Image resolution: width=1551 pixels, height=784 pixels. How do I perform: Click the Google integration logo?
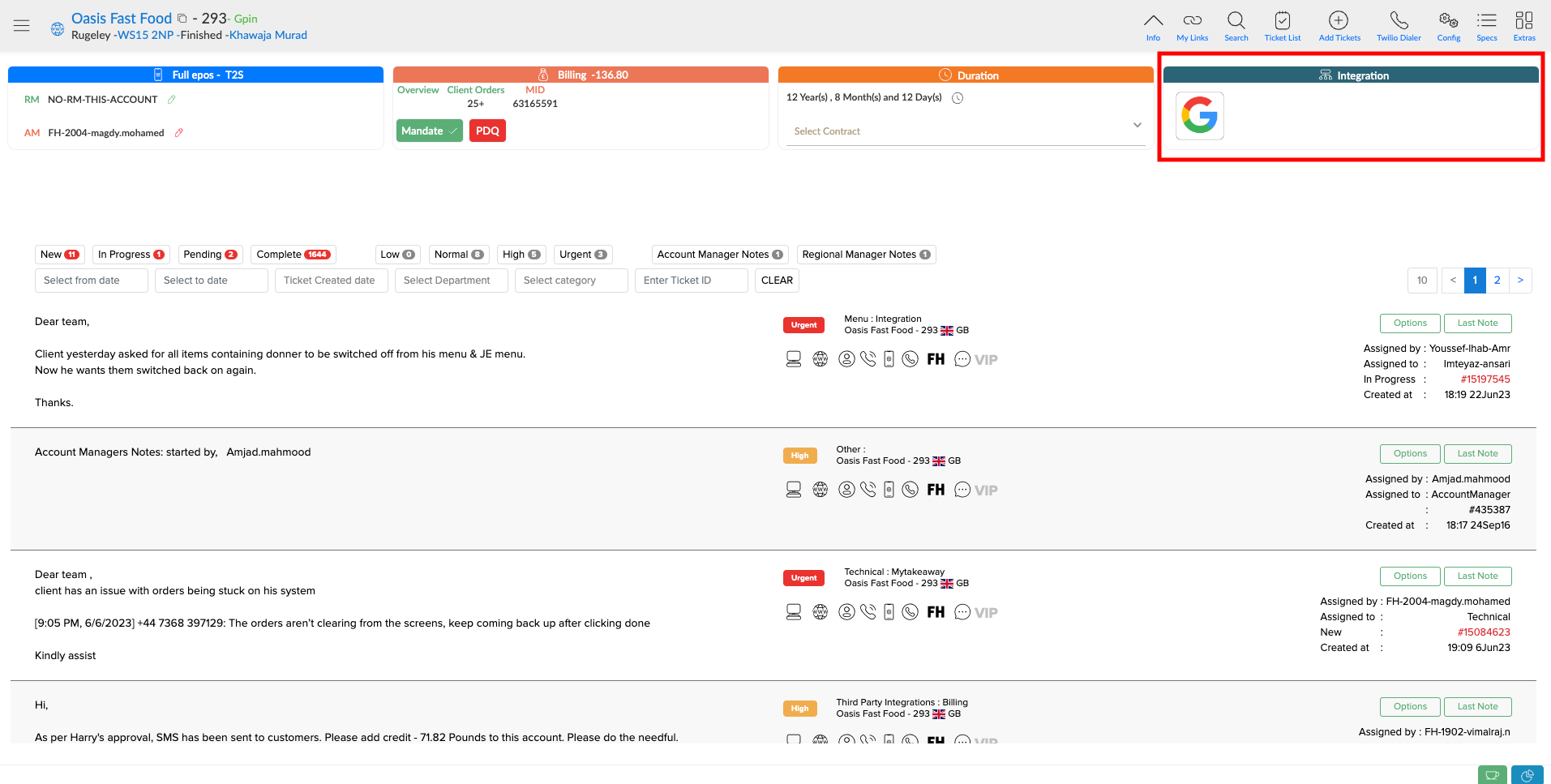click(x=1199, y=116)
